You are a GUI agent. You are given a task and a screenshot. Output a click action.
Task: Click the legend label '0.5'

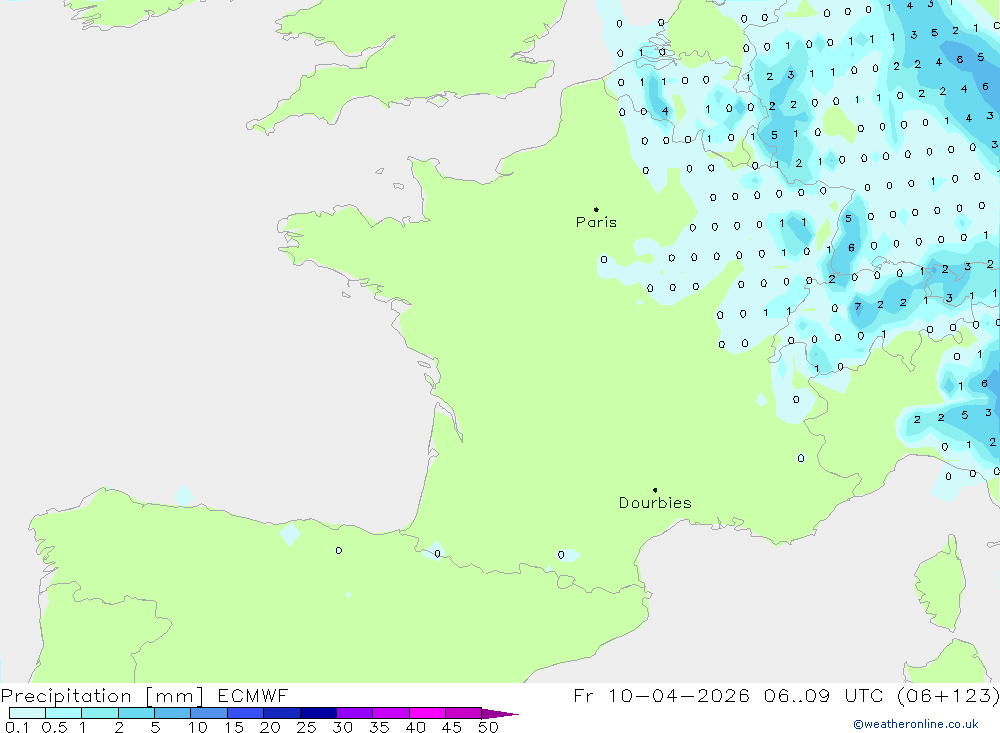point(54,727)
